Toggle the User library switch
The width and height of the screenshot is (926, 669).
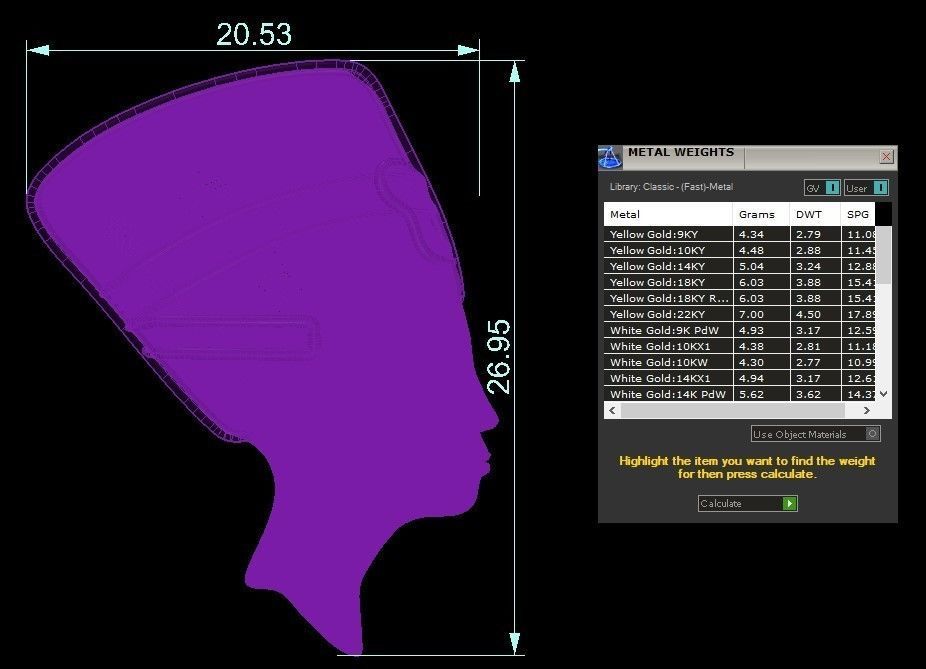(866, 188)
